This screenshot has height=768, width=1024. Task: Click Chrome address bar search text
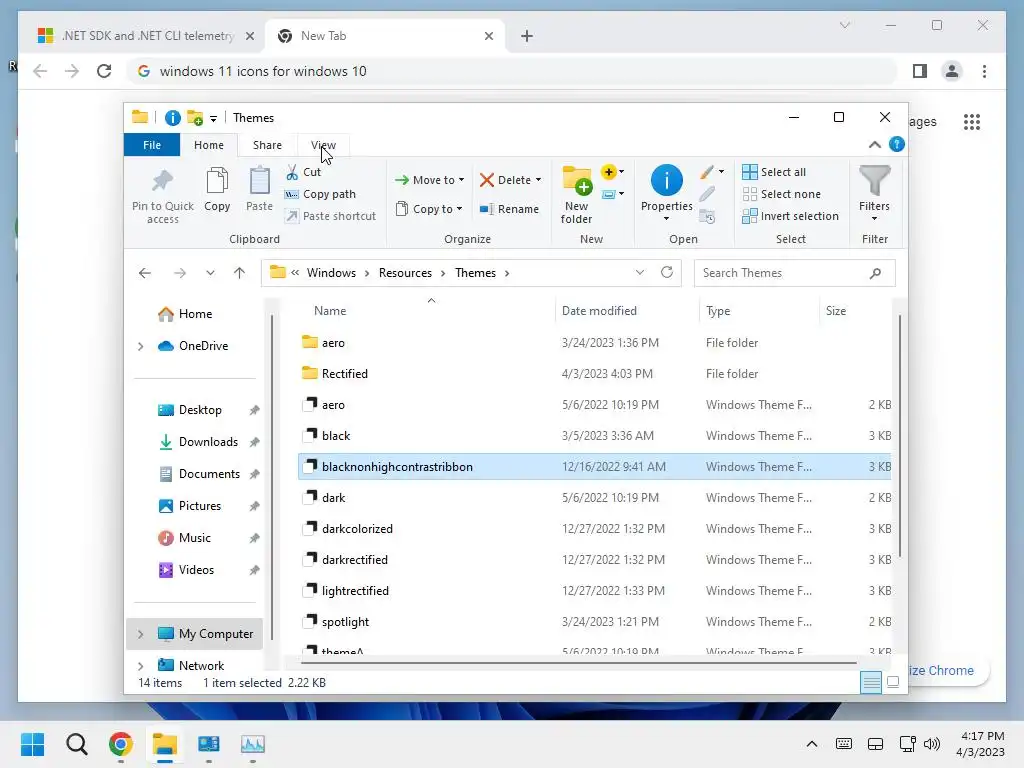click(263, 71)
